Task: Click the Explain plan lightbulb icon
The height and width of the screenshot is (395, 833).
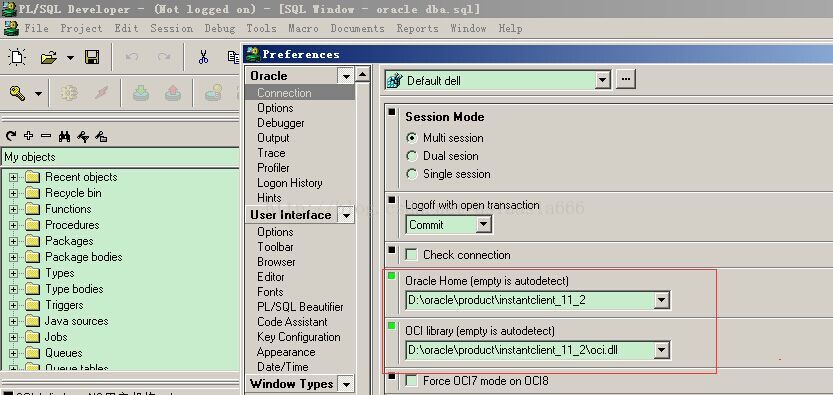Action: 213,93
